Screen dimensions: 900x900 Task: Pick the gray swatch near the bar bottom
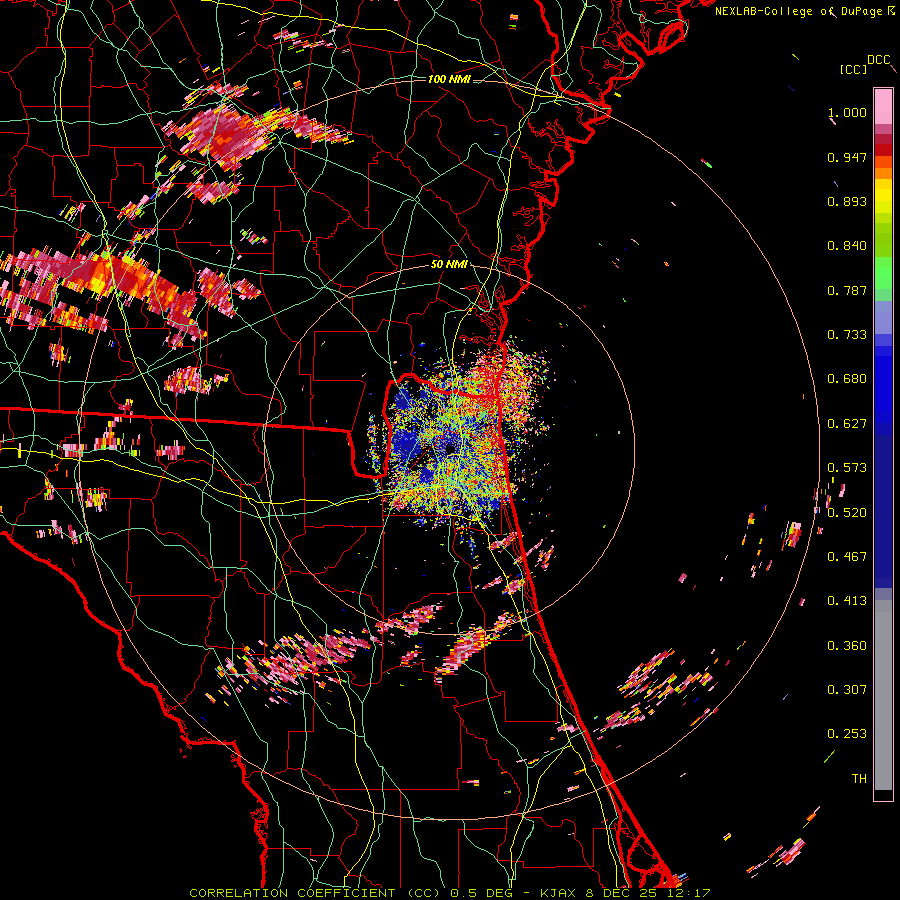pos(883,695)
